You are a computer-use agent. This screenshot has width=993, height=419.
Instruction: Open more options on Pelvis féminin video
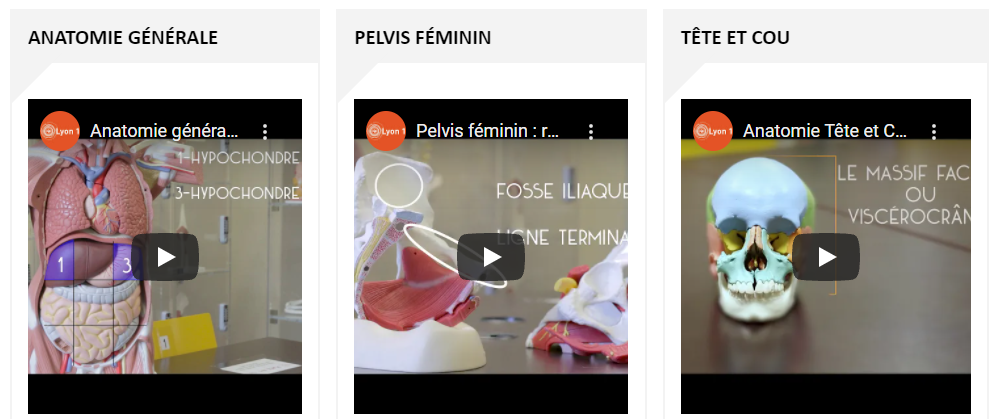(591, 132)
